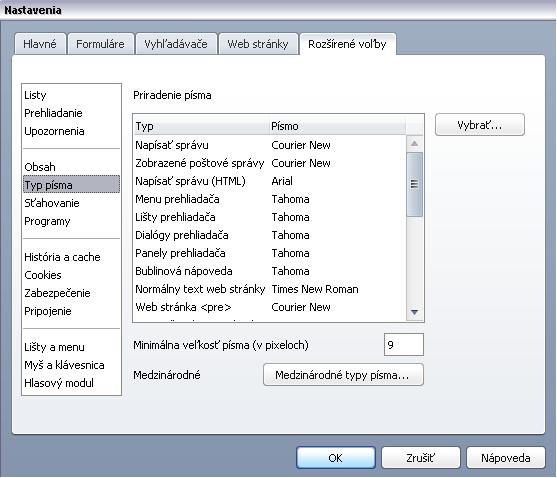Image resolution: width=557 pixels, height=478 pixels.
Task: Switch to the Hlavné tab
Action: pos(40,44)
